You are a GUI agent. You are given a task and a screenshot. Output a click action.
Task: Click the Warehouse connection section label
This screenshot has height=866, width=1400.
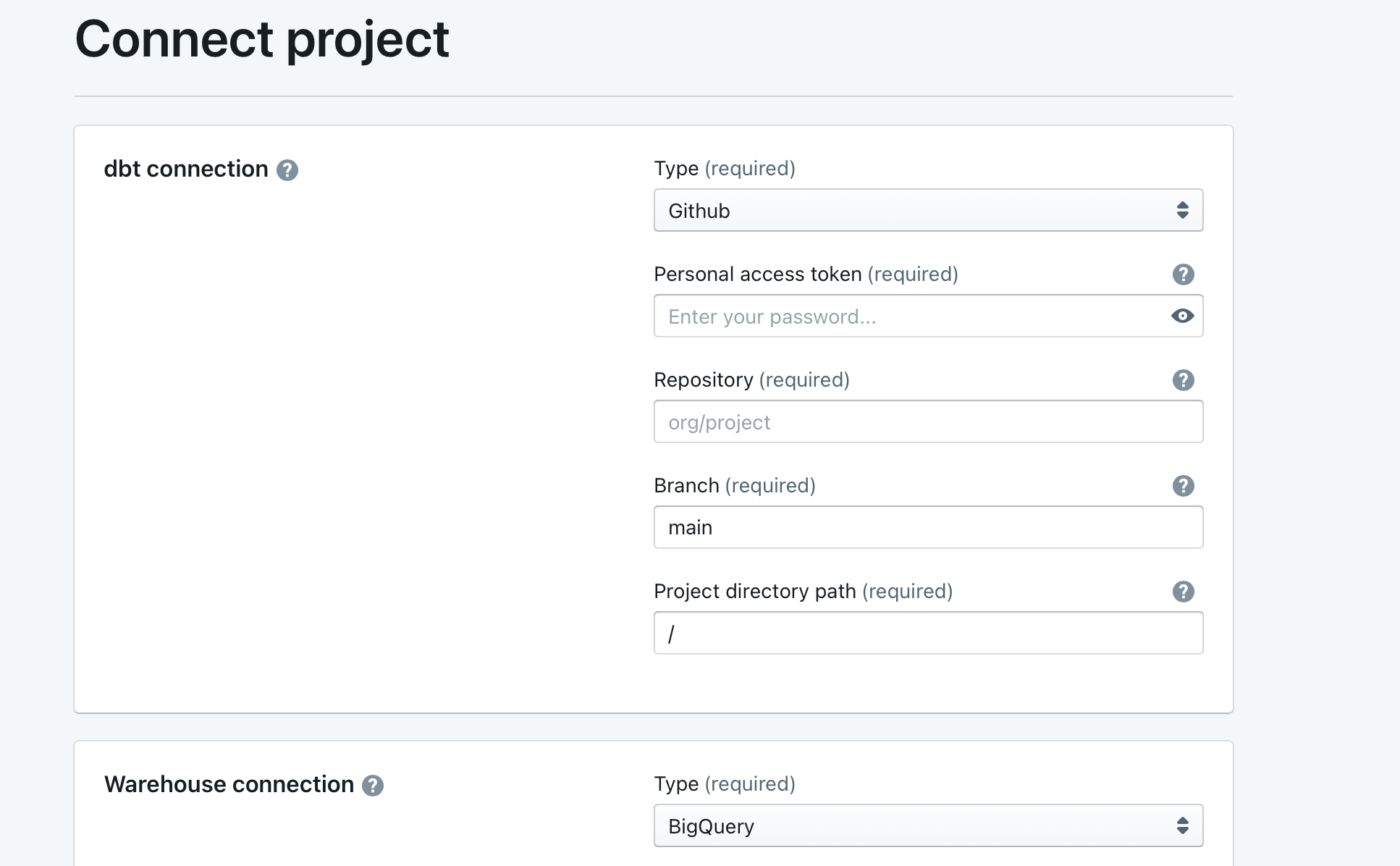(x=229, y=784)
